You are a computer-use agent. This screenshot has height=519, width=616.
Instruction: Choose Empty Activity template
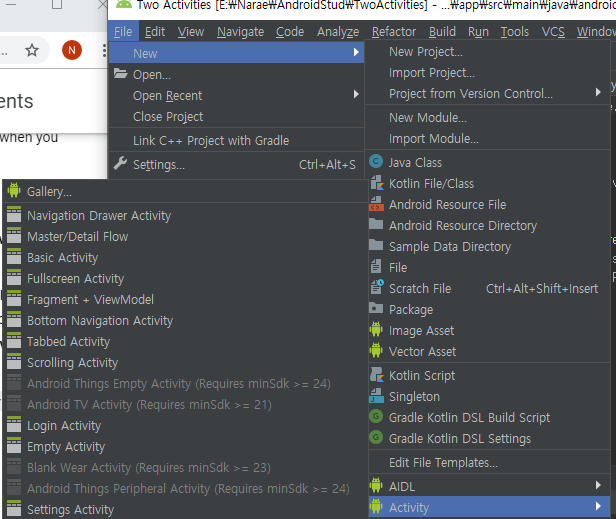pyautogui.click(x=185, y=447)
